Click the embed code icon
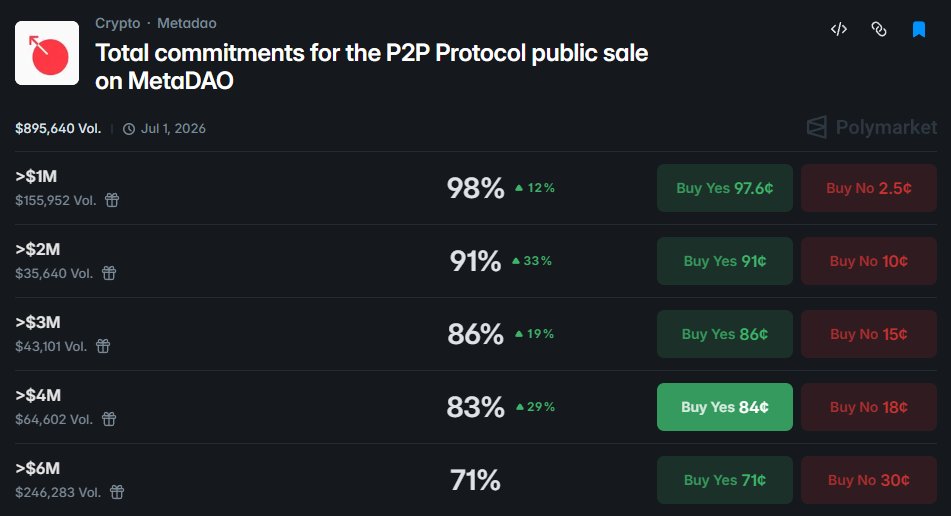Viewport: 951px width, 516px height. pos(839,29)
